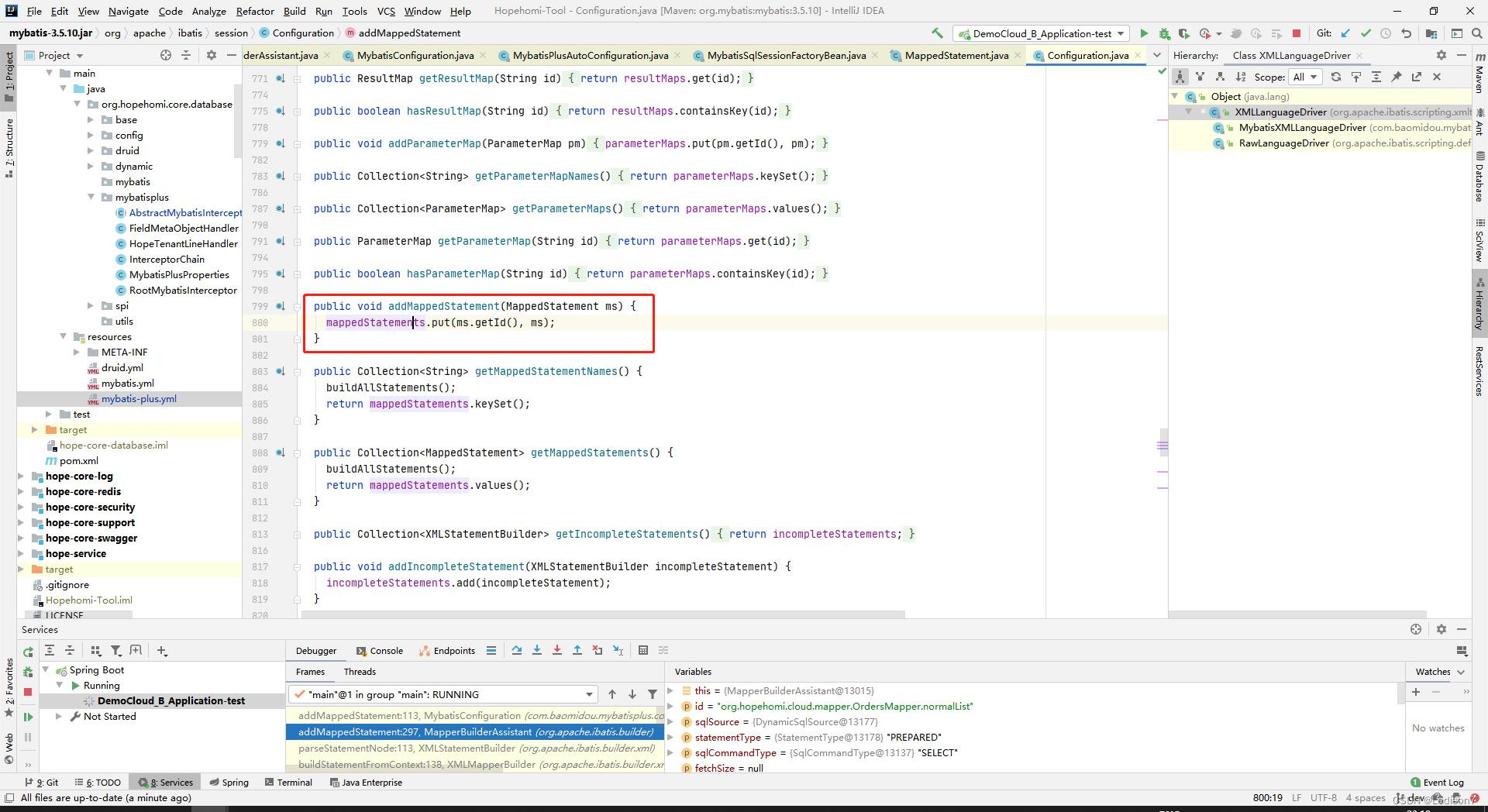Screen dimensions: 1488x812
Task: Click Step Over debugger icon
Action: 517,651
